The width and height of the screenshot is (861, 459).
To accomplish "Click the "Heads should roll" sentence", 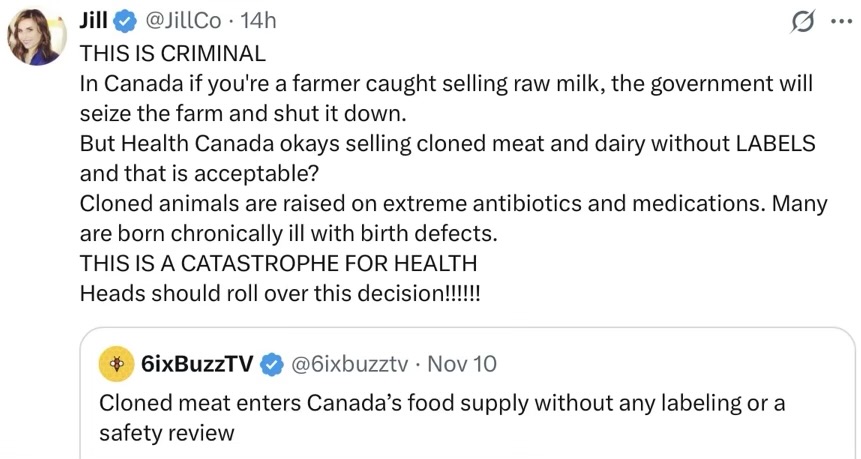I will [x=280, y=295].
